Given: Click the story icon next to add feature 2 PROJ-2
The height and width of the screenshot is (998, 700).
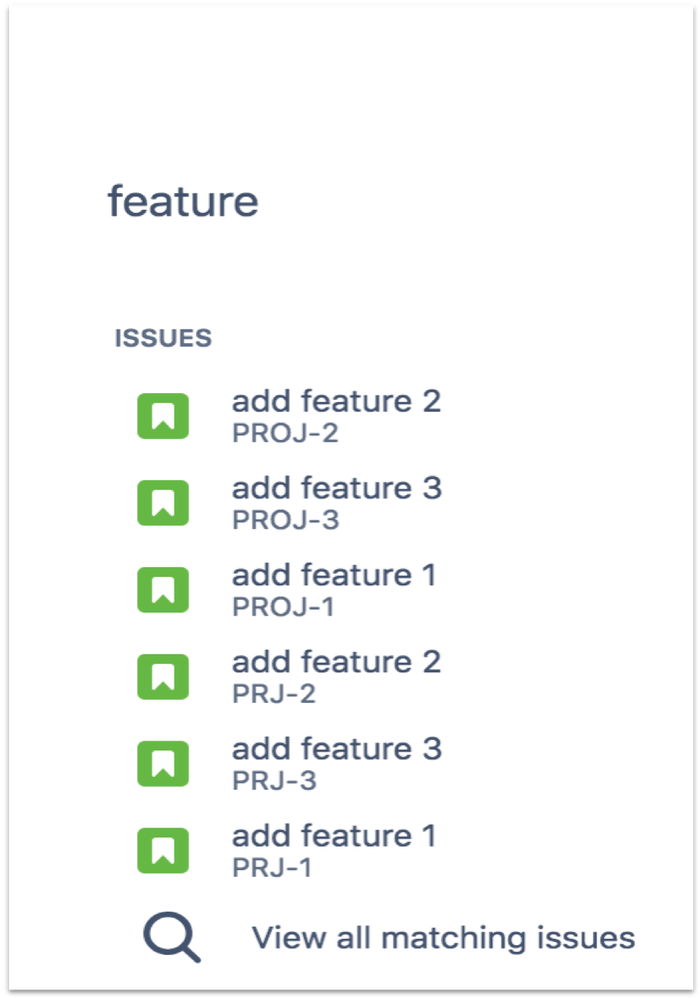Looking at the screenshot, I should pos(163,415).
